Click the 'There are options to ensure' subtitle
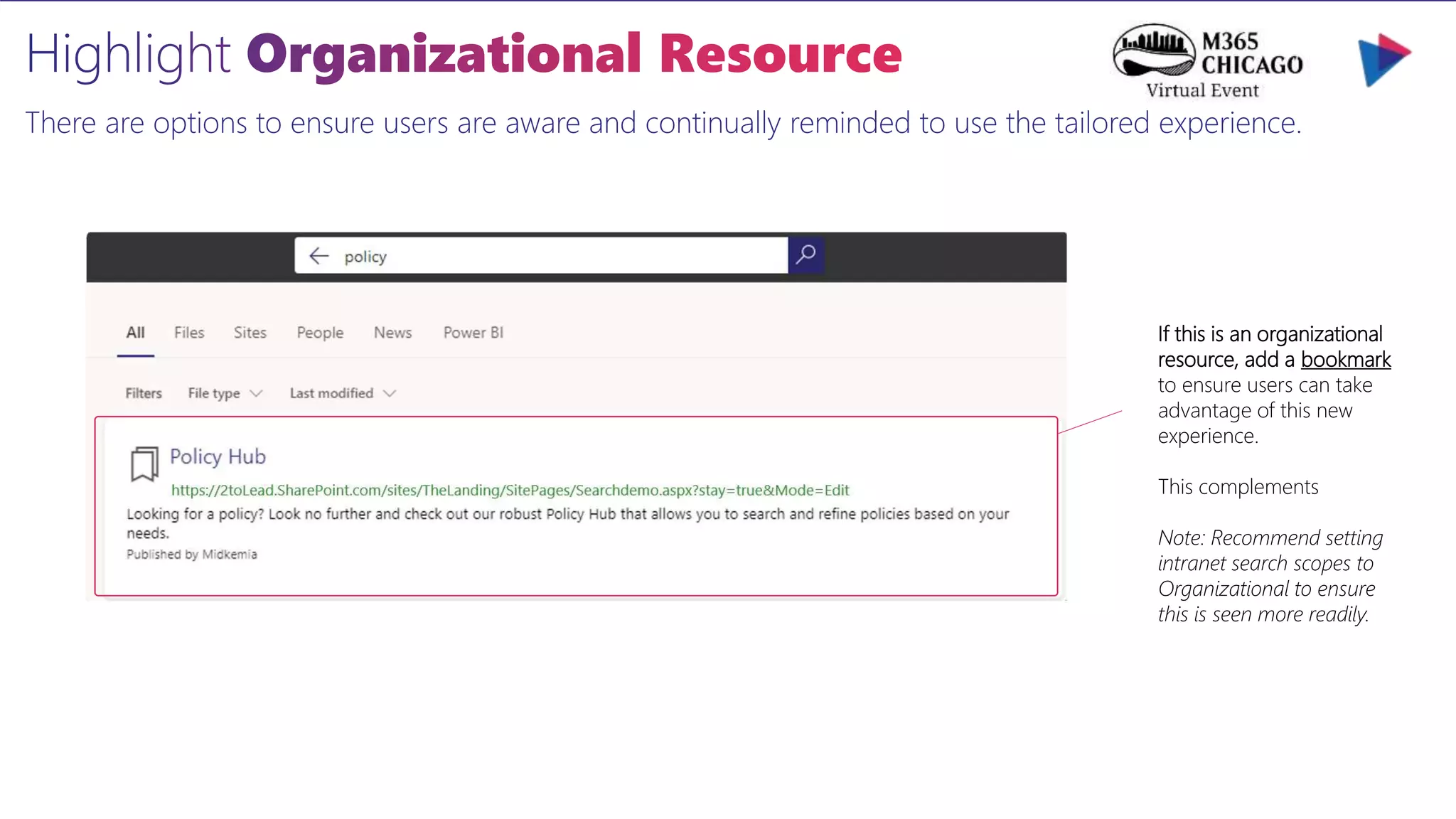This screenshot has width=1456, height=819. pos(663,123)
